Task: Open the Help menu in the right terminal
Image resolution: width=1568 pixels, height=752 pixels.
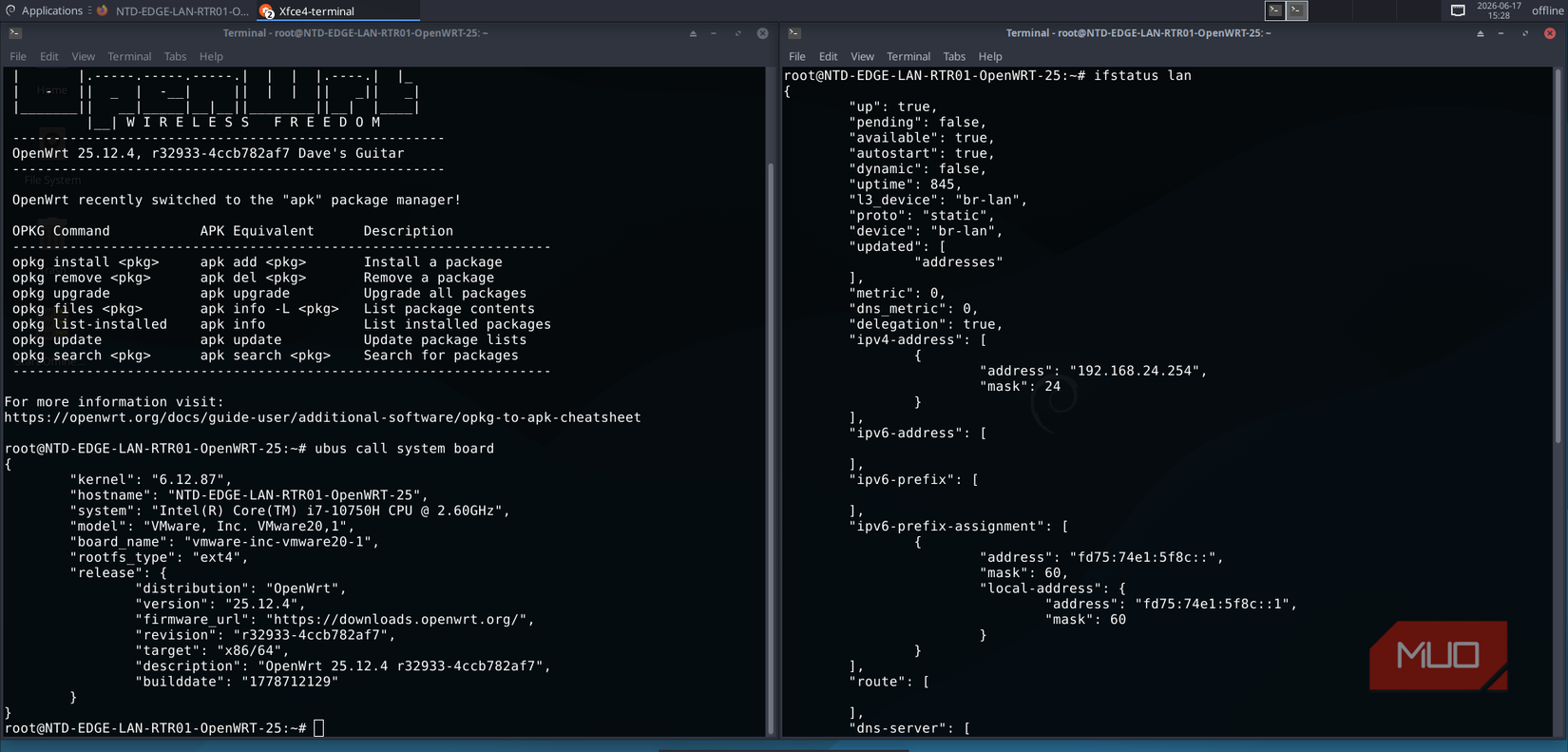Action: pos(990,56)
